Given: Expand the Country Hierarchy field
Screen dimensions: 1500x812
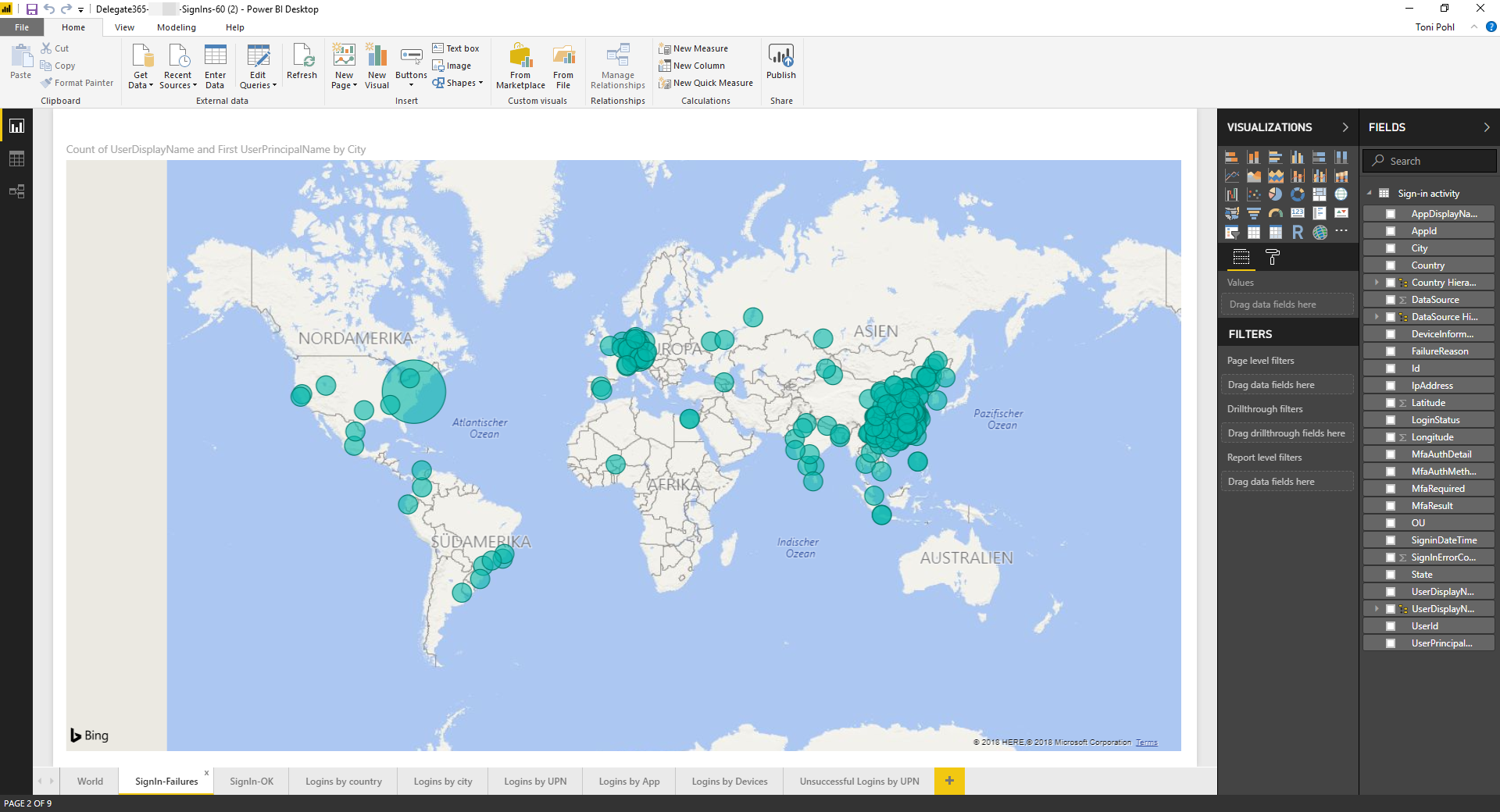Looking at the screenshot, I should 1377,283.
